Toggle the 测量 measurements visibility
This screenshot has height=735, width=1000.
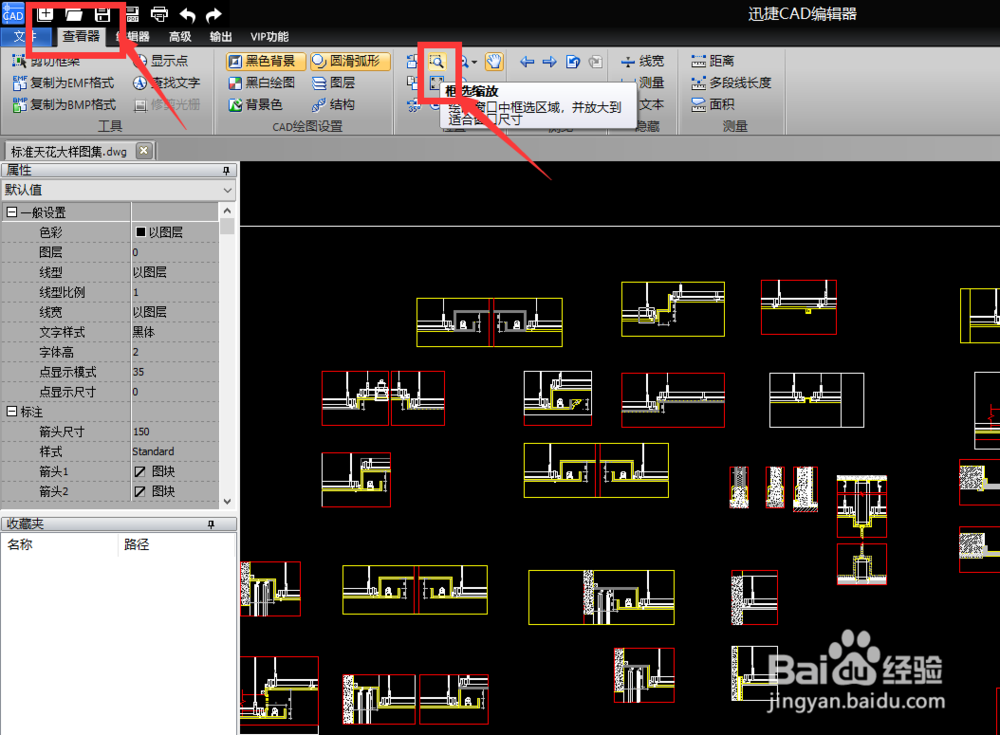643,83
